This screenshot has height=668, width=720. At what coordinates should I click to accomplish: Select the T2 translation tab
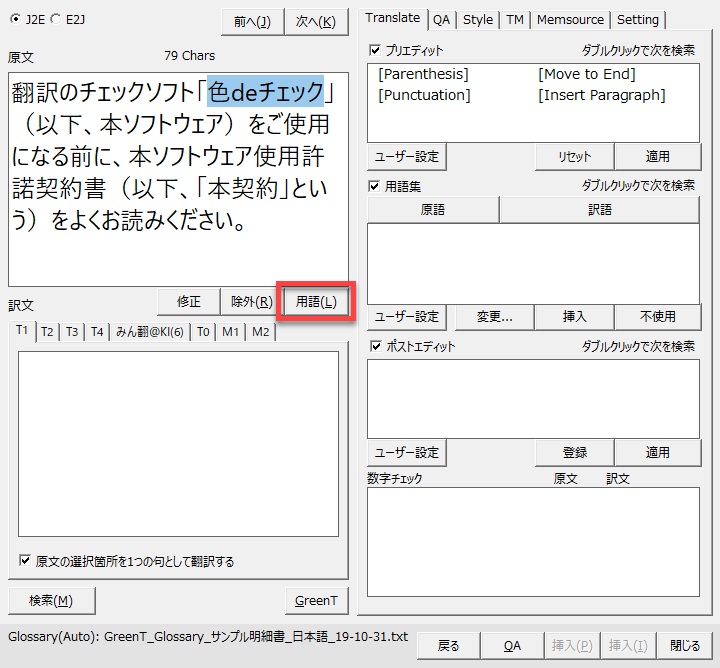47,332
